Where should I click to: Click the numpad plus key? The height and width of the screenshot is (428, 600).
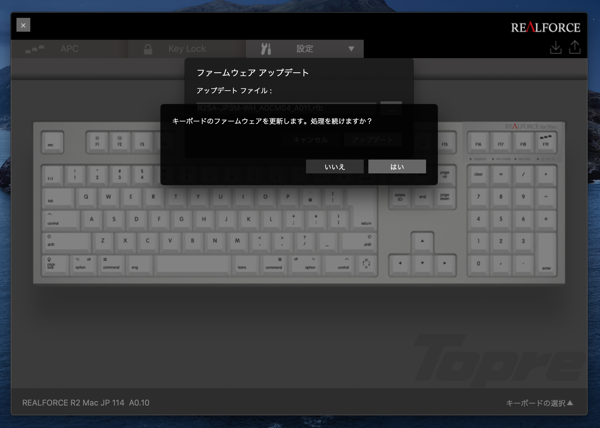(x=546, y=220)
